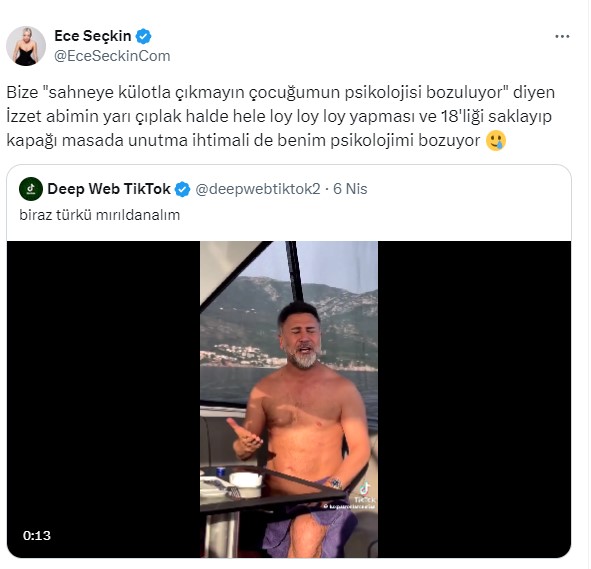591x569 pixels.
Task: Click the white cup on the table
Action: pos(245,480)
